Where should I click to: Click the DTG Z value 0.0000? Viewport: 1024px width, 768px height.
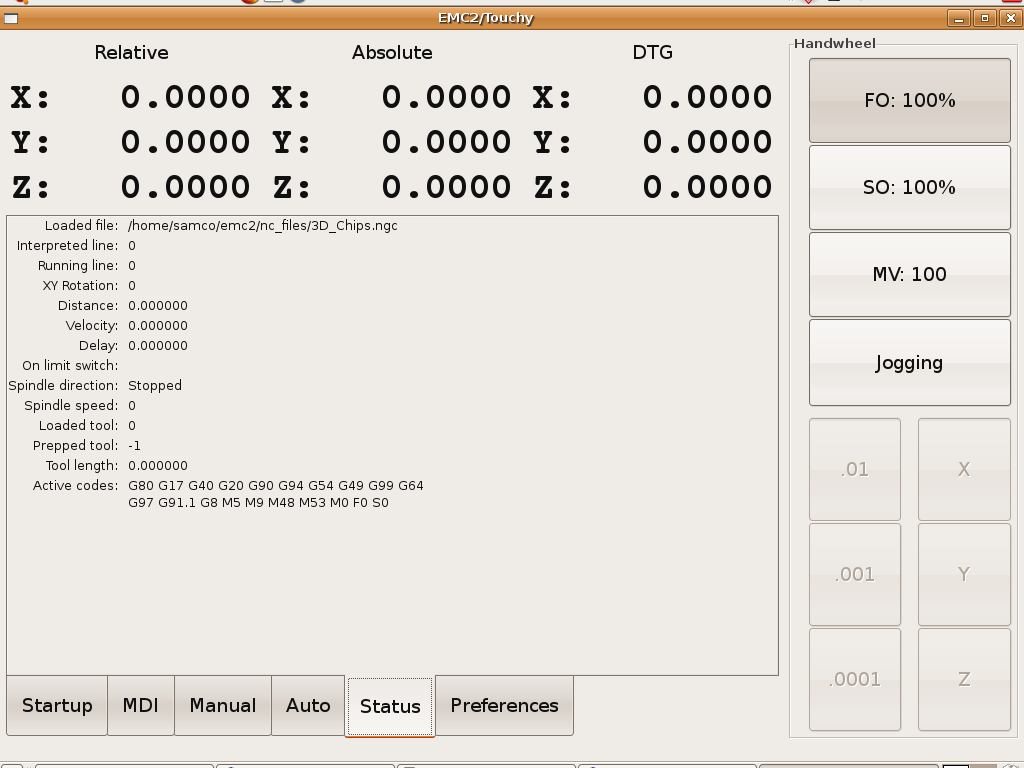(x=707, y=187)
